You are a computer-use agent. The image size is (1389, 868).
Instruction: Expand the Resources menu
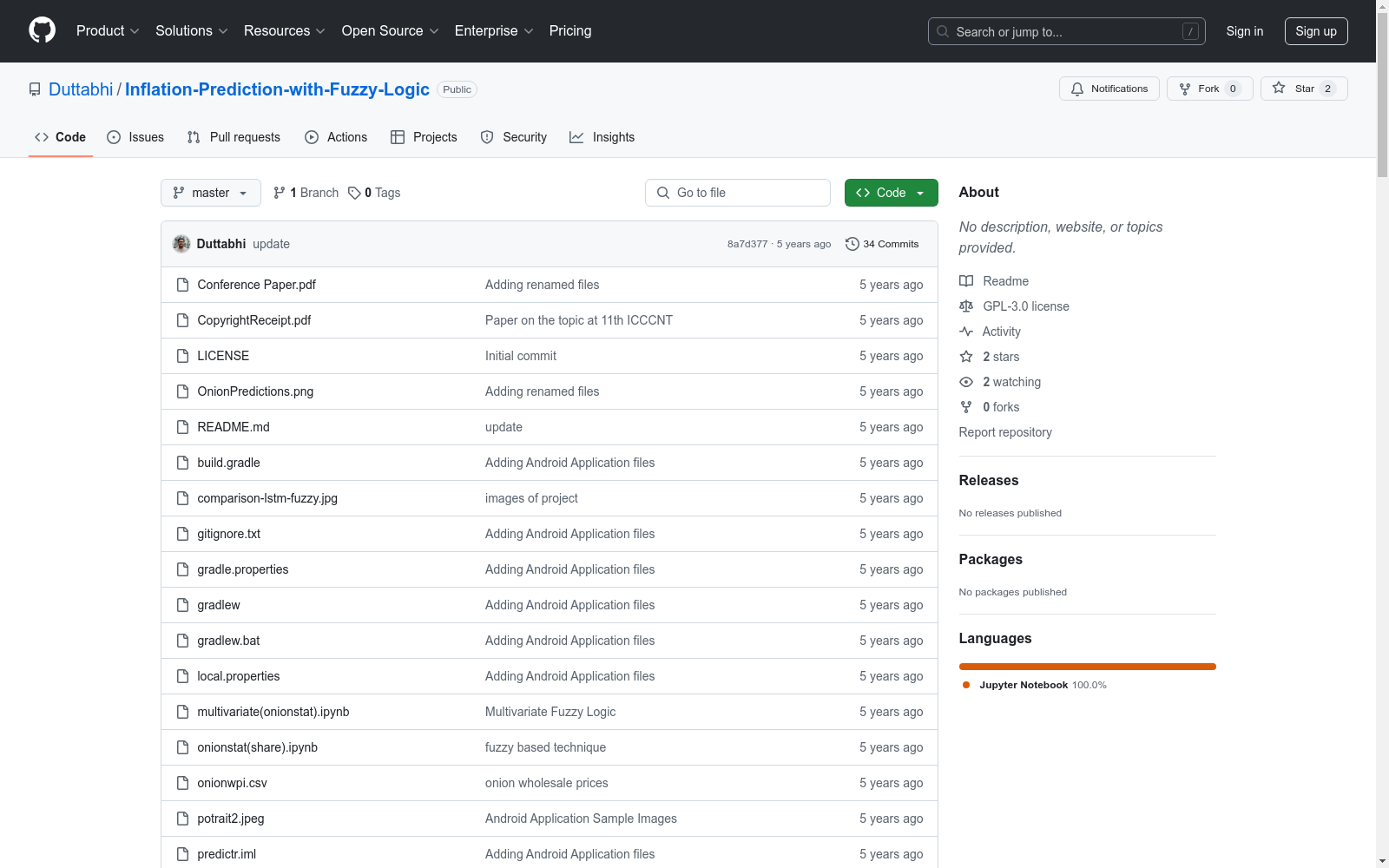pyautogui.click(x=285, y=30)
